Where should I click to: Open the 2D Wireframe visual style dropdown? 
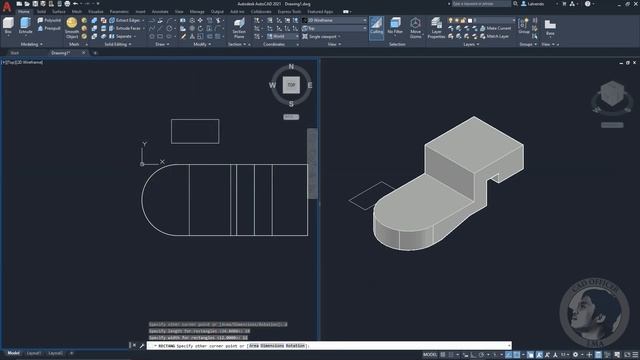tap(334, 20)
